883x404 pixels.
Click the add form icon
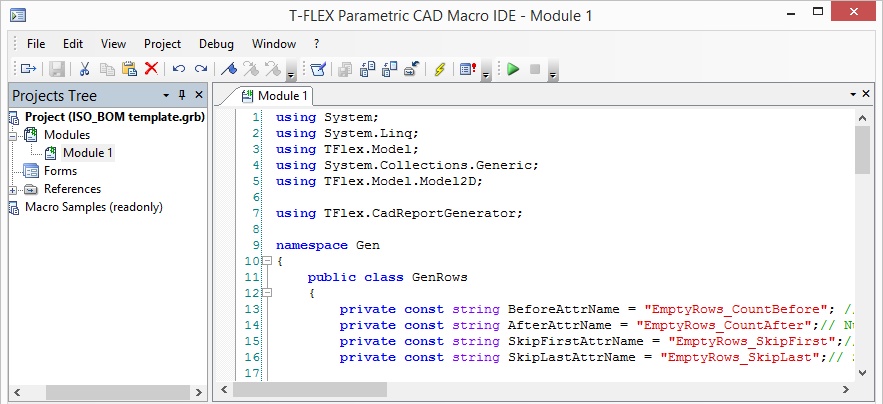pyautogui.click(x=390, y=69)
